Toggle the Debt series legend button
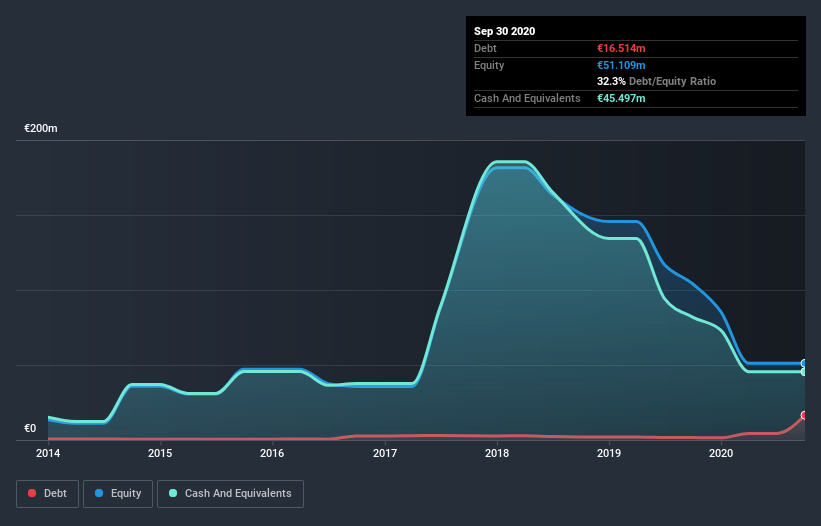This screenshot has width=821, height=526. click(47, 494)
